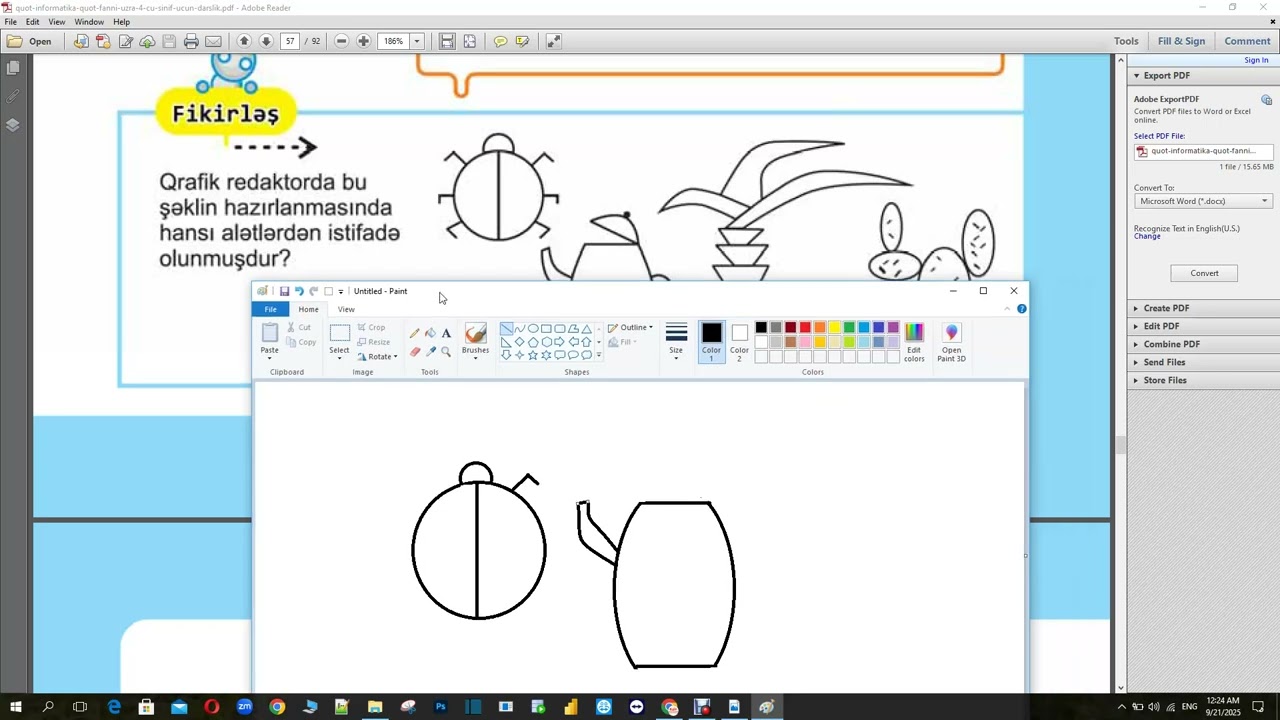The width and height of the screenshot is (1280, 720).
Task: Open Google Chrome from the taskbar
Action: pos(277,707)
